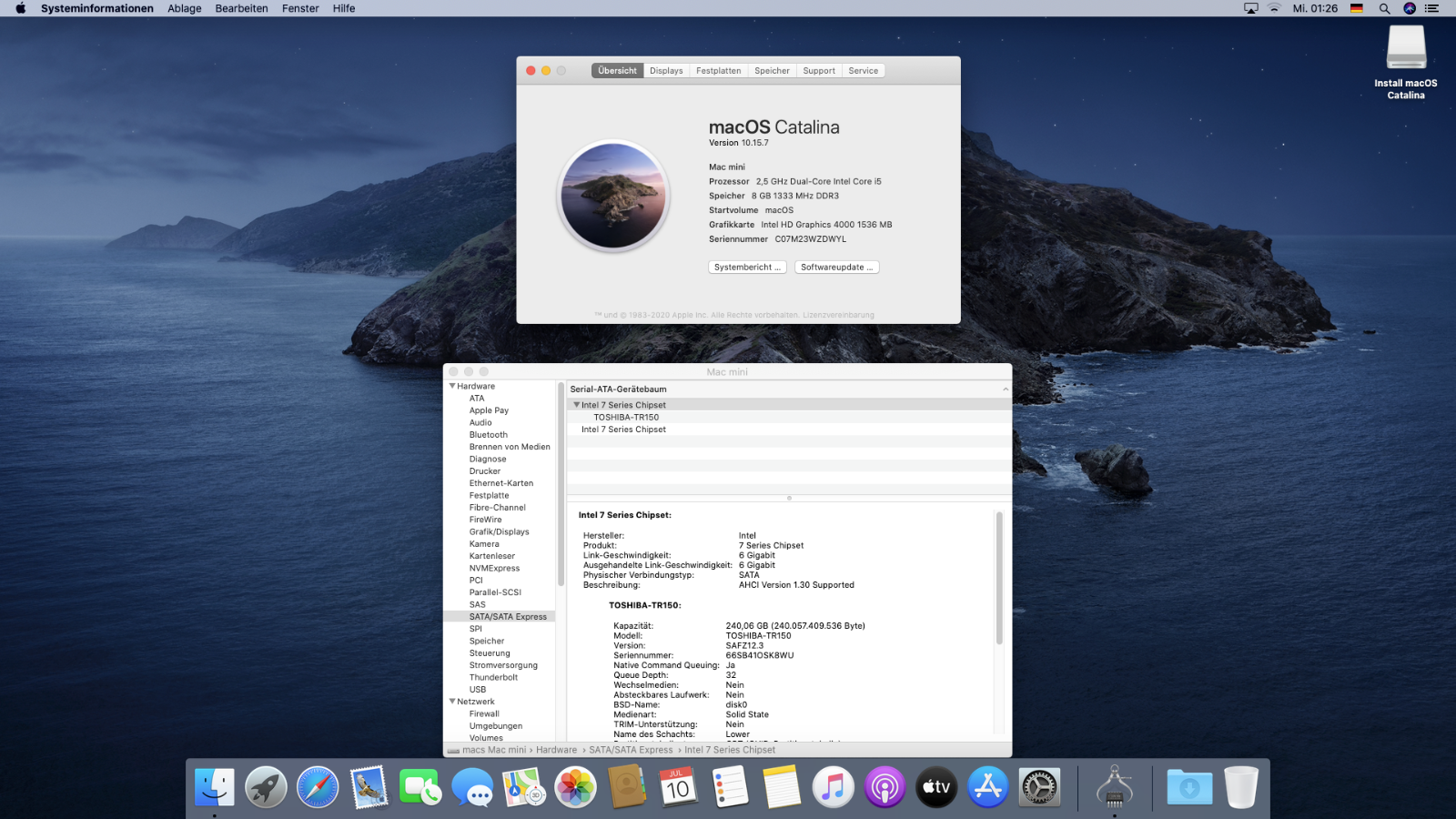Click the detail pane vertical scrollbar

coord(999,578)
